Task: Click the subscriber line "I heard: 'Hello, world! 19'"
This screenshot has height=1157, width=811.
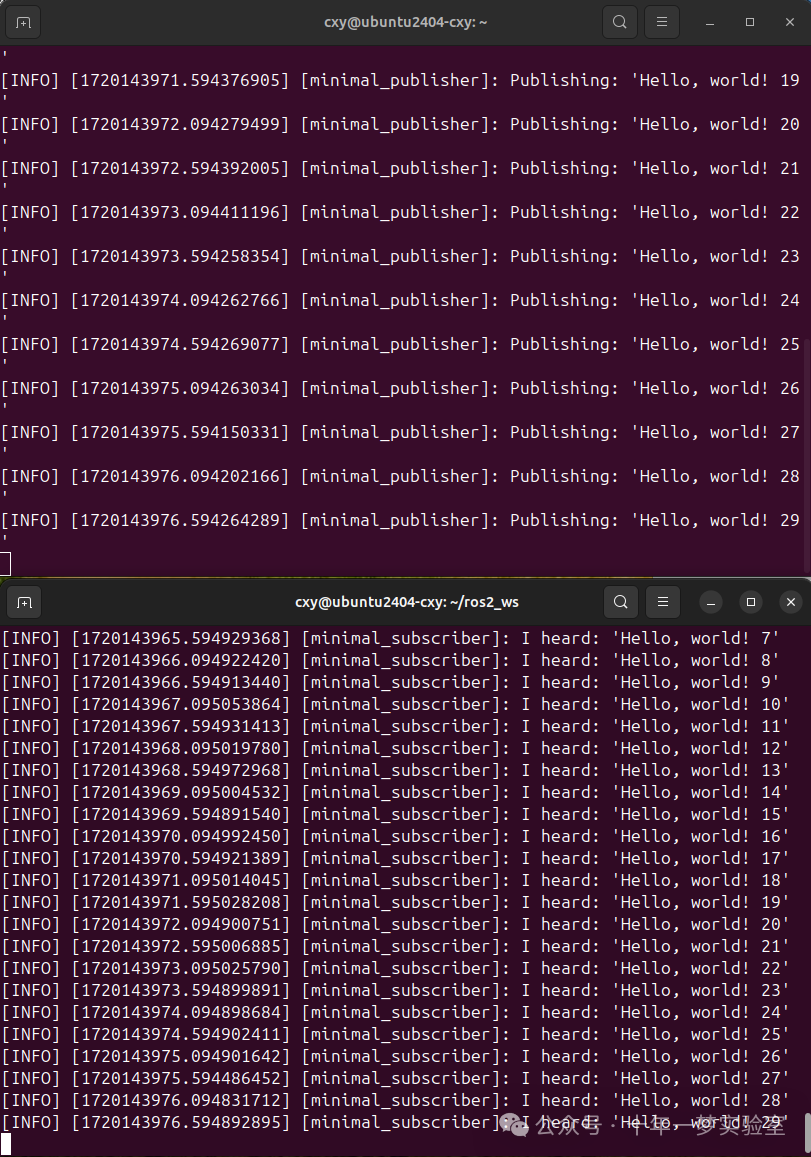Action: click(396, 903)
